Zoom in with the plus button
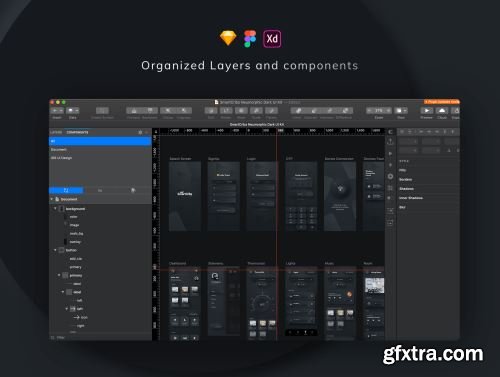This screenshot has width=500, height=377. pos(389,110)
